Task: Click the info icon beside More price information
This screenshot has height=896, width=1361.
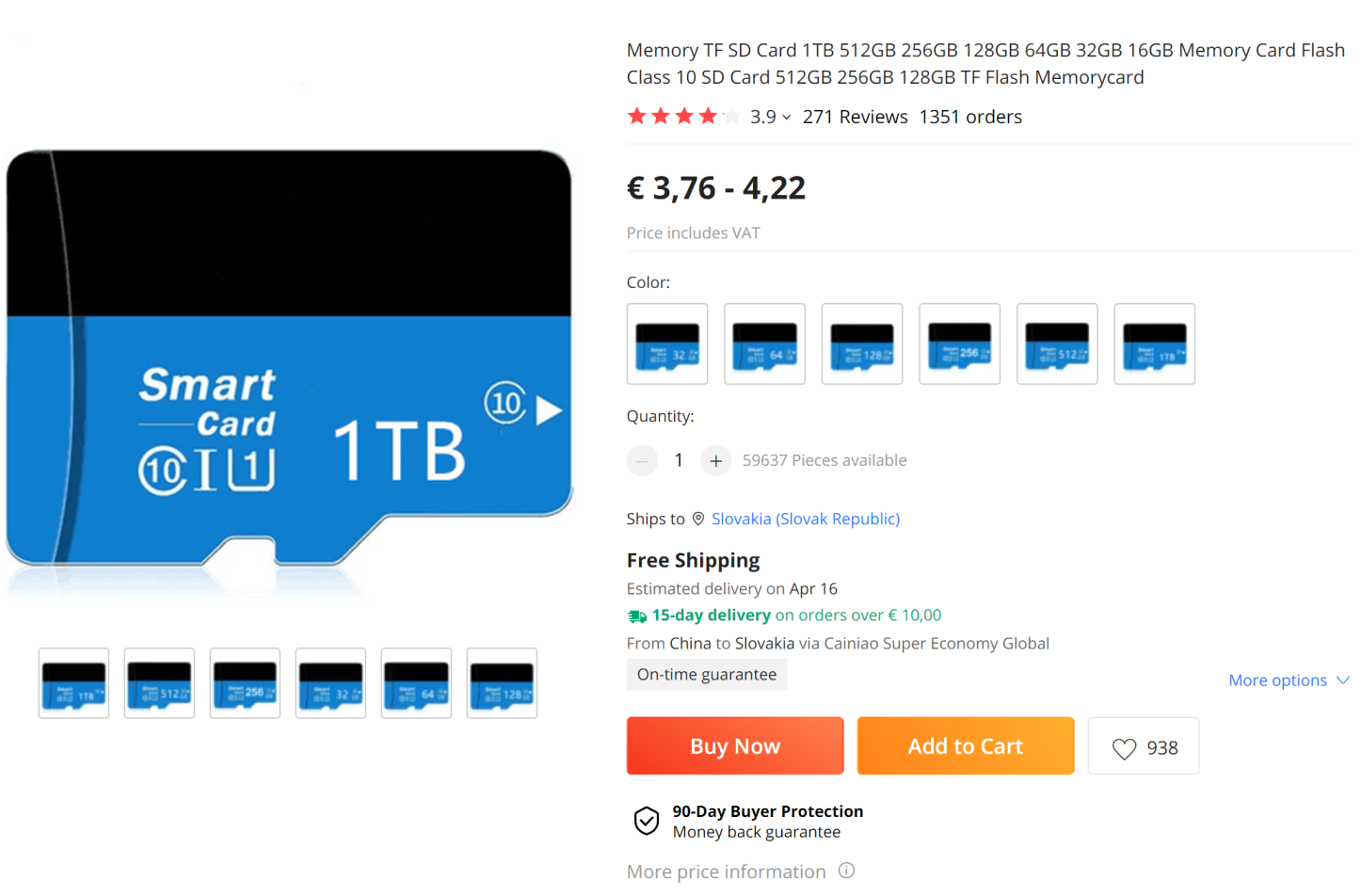Action: (x=847, y=871)
